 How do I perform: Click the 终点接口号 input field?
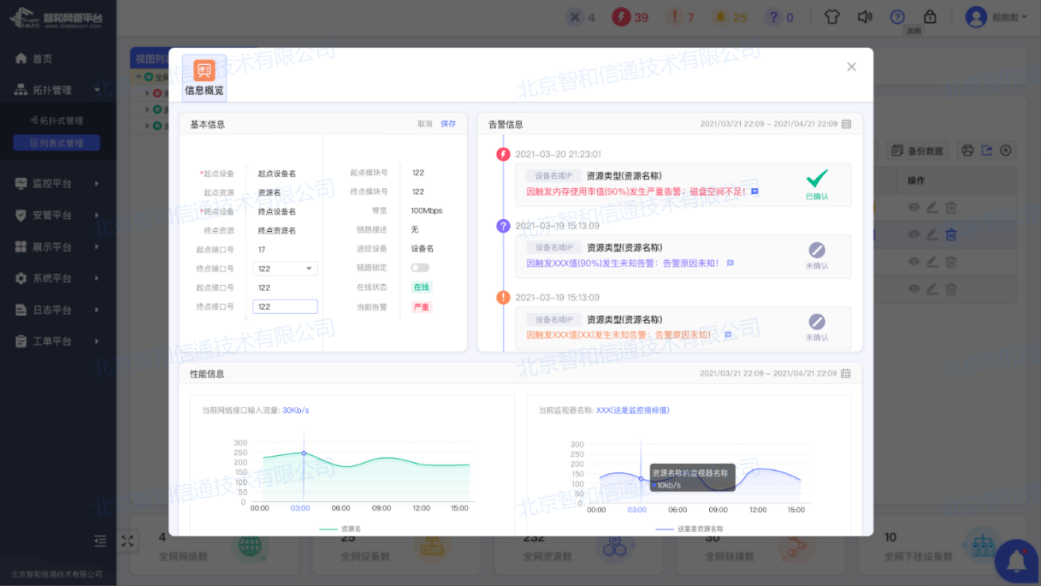[284, 307]
